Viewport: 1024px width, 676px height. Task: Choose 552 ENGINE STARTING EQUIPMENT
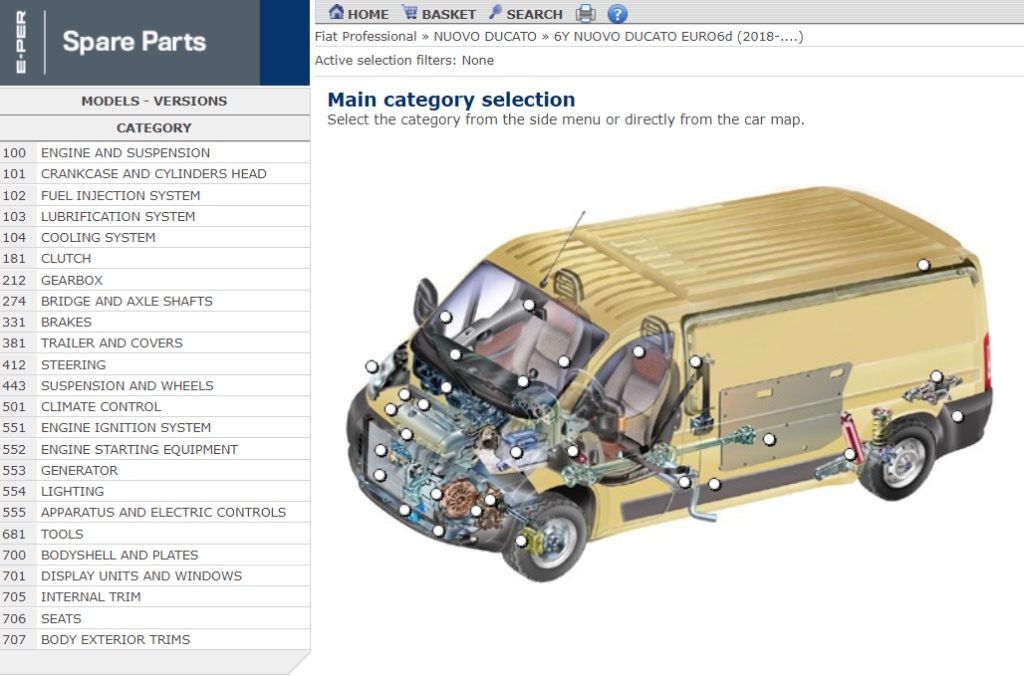click(x=155, y=449)
